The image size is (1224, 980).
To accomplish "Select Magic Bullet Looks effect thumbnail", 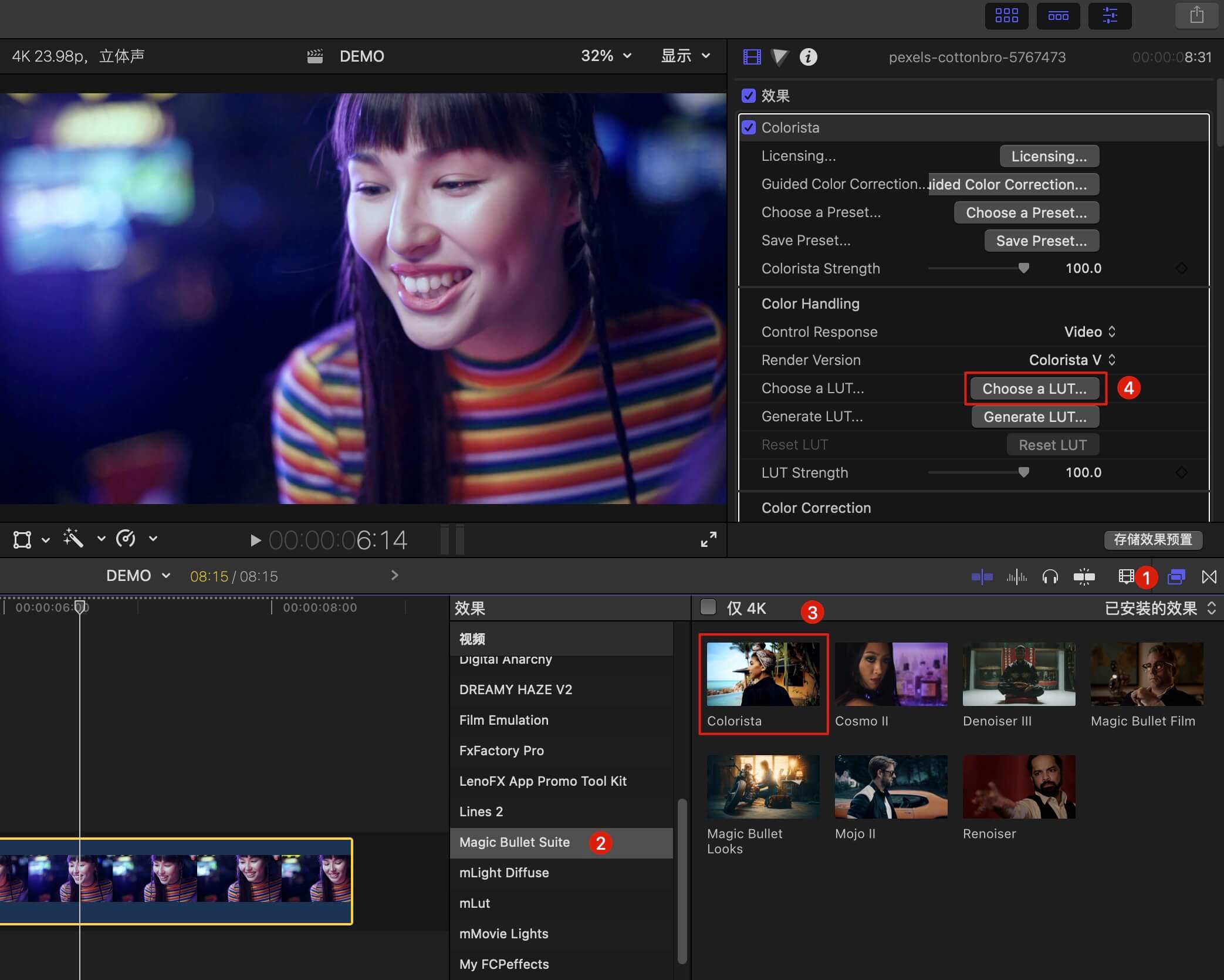I will click(763, 787).
